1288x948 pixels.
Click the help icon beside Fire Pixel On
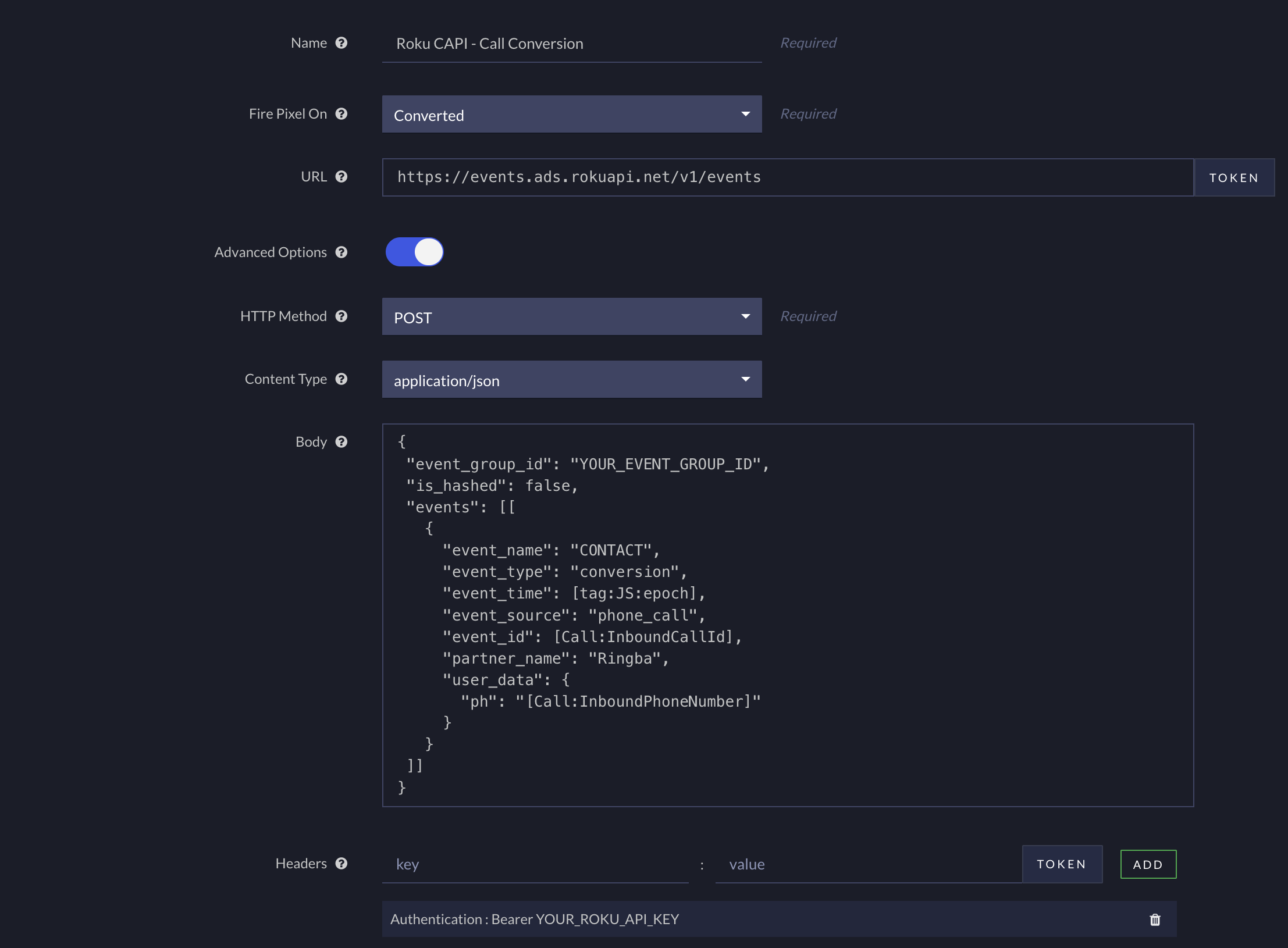(x=341, y=114)
